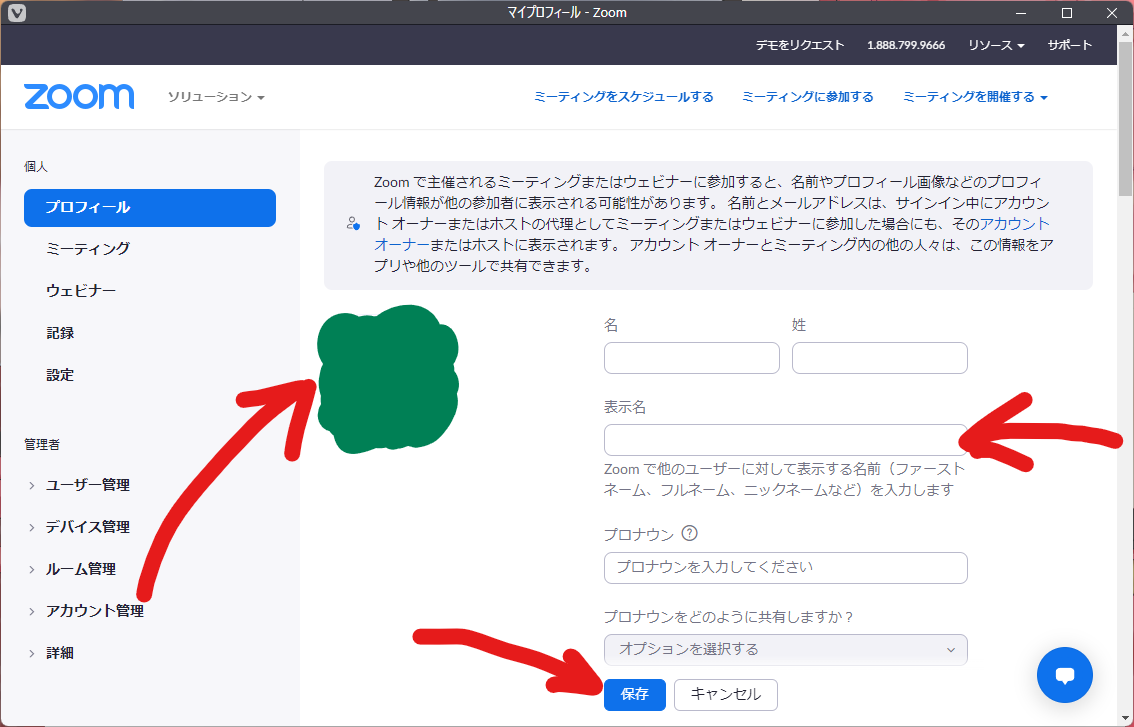Go to ミーティング in the sidebar
Image resolution: width=1134 pixels, height=727 pixels.
coord(88,248)
